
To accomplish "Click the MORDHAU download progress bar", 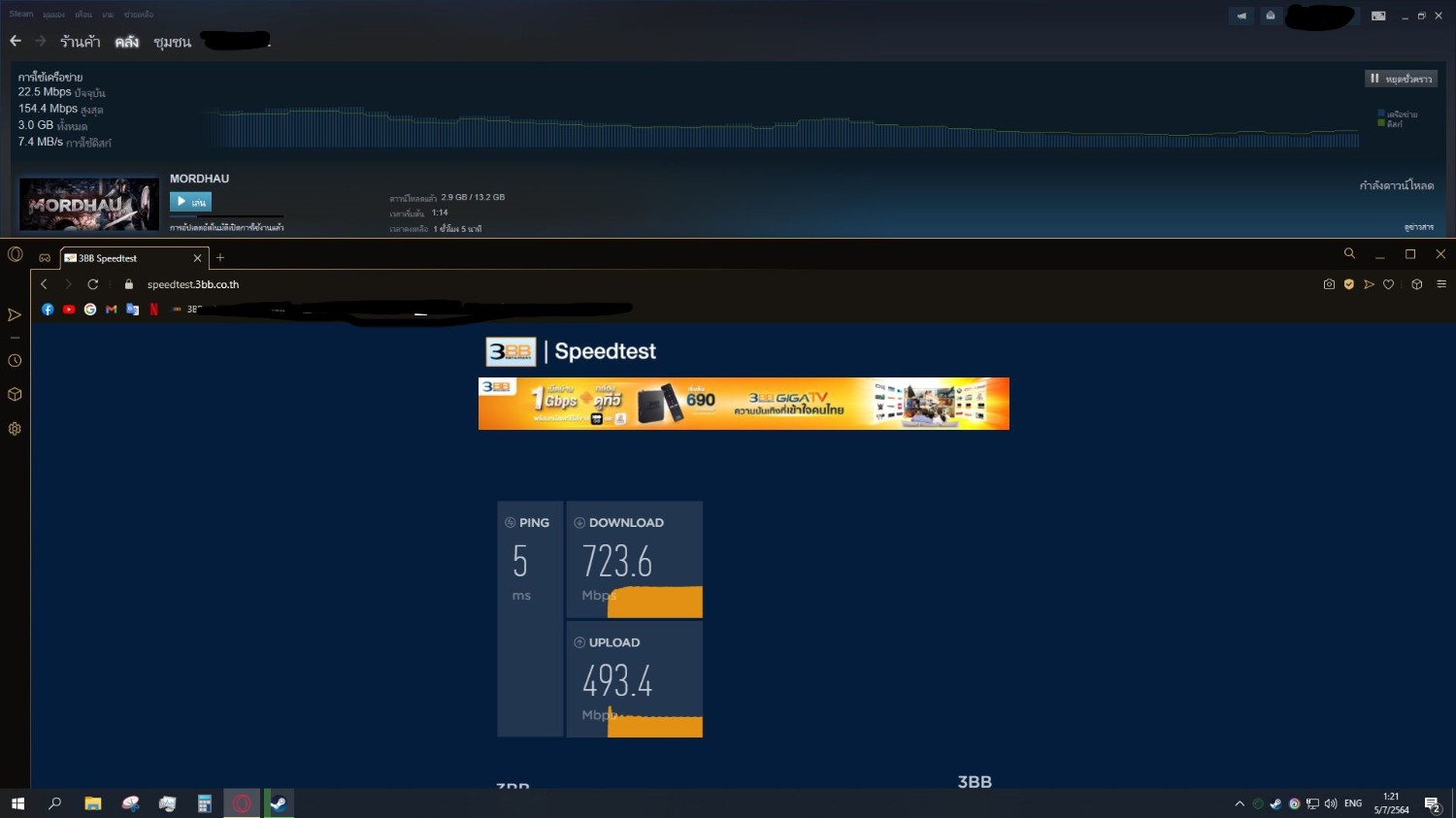I will (226, 216).
